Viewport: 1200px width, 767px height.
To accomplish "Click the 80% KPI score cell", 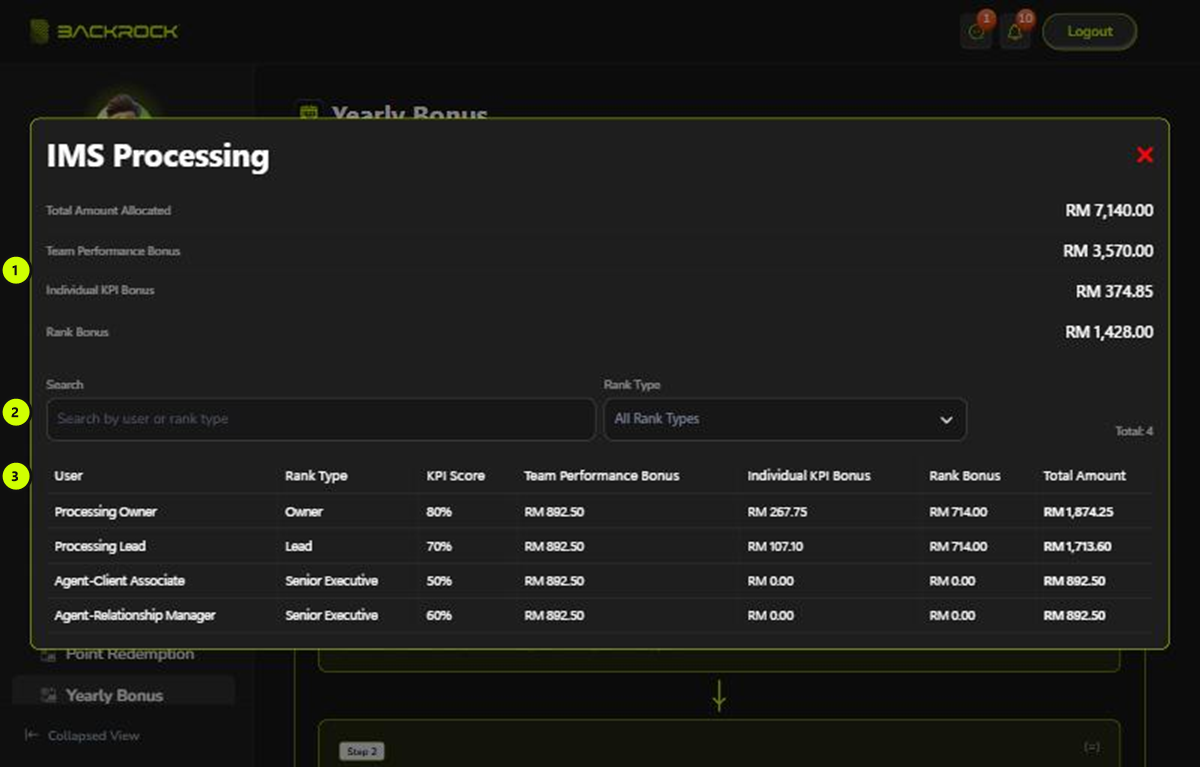I will coord(439,512).
